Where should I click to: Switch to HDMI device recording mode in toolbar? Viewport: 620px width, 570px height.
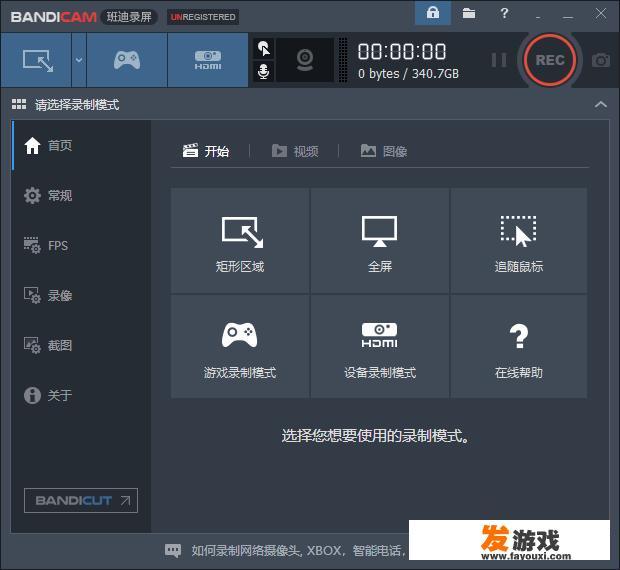point(208,60)
